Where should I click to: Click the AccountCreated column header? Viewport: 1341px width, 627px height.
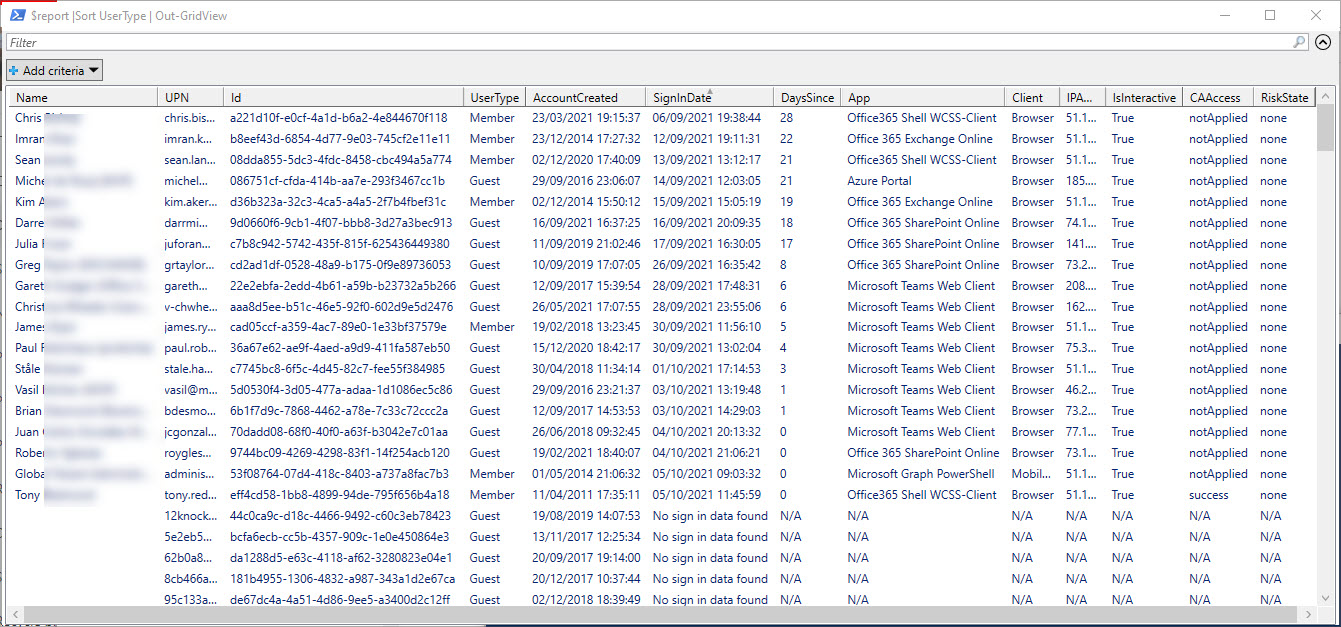(x=586, y=97)
